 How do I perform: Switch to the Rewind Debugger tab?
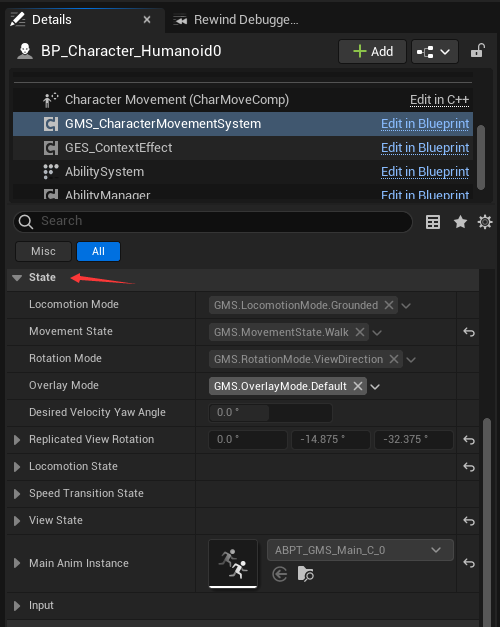[236, 20]
